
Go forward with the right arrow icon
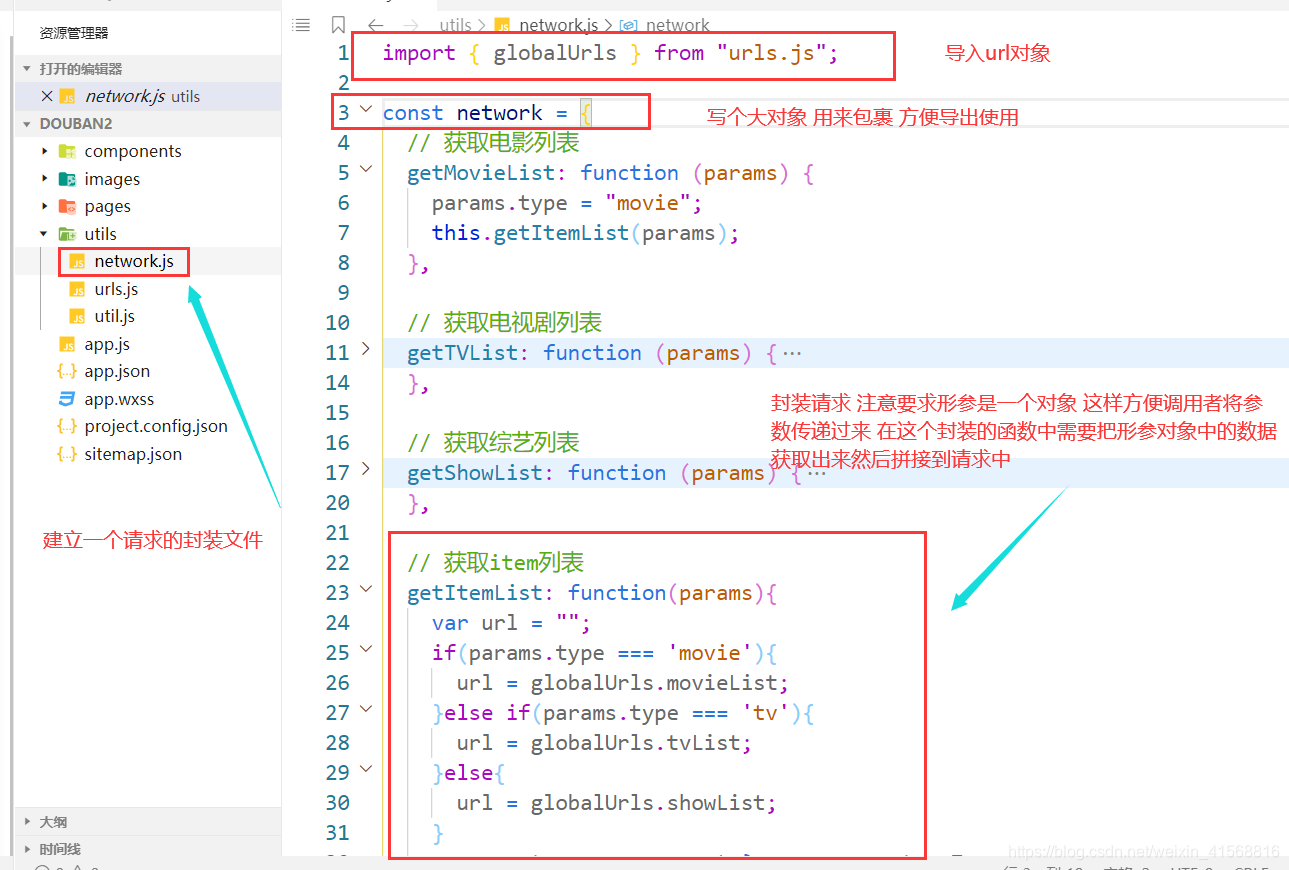coord(410,25)
